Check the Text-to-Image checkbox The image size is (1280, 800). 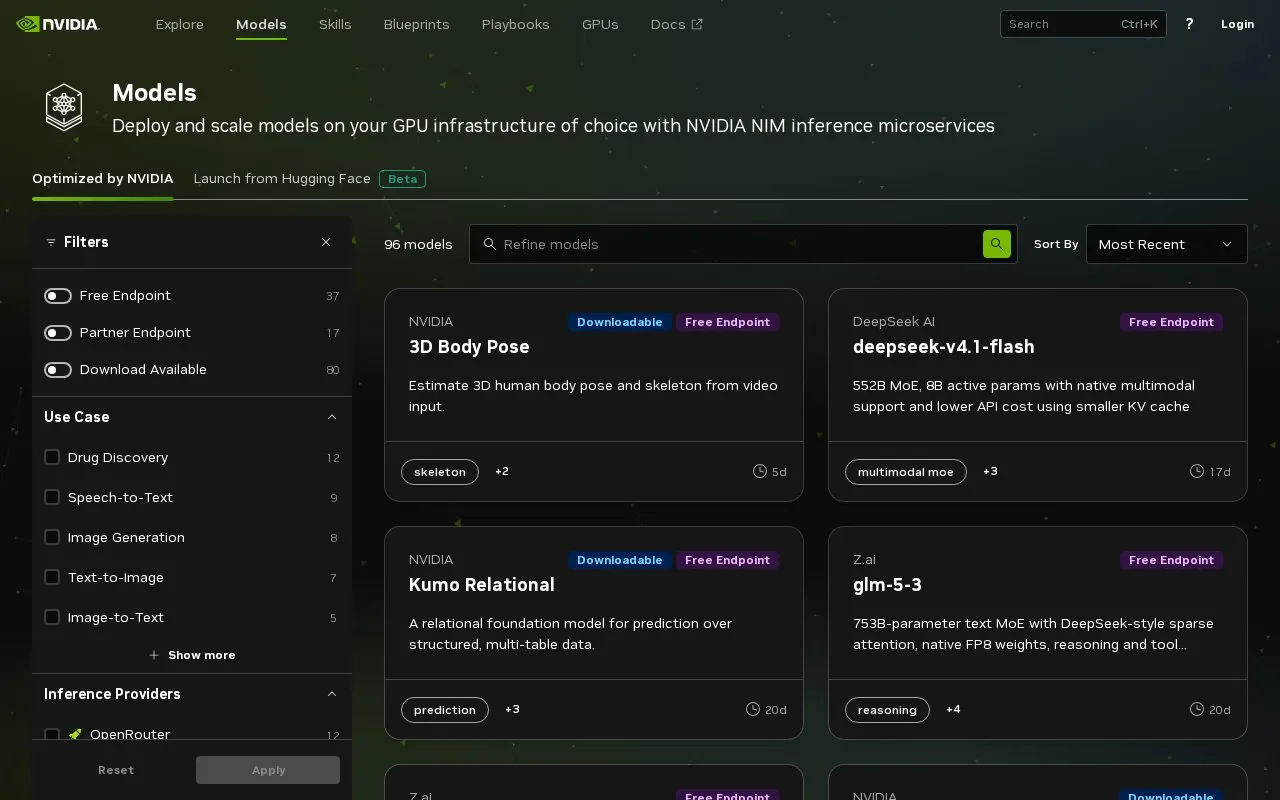coord(52,577)
